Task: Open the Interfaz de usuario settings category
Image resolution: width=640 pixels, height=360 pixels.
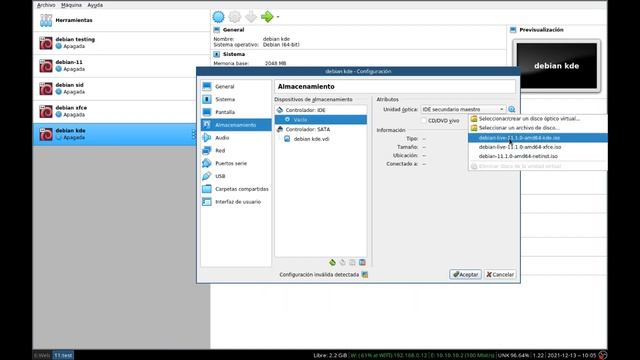Action: tap(236, 202)
